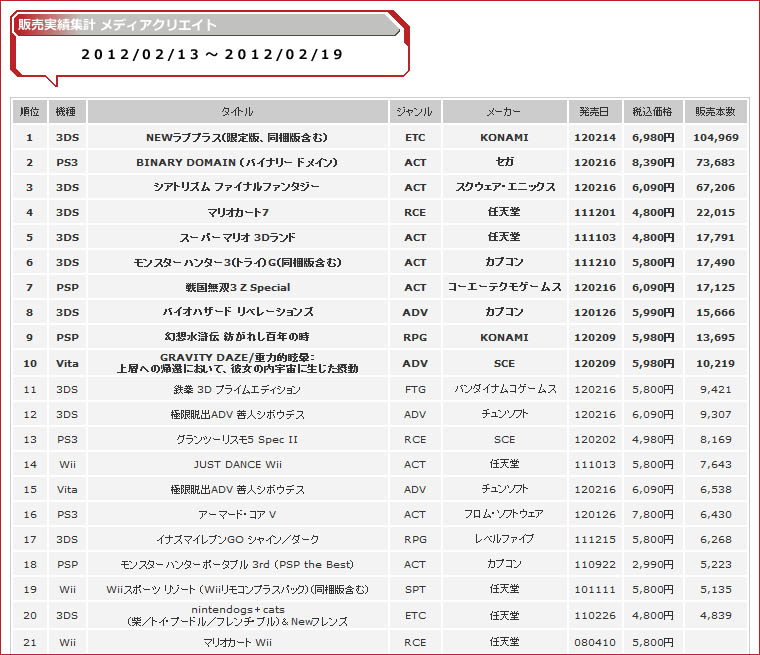Select title バイオハザード リベレーションズ
Viewport: 760px width, 655px height.
coord(238,312)
